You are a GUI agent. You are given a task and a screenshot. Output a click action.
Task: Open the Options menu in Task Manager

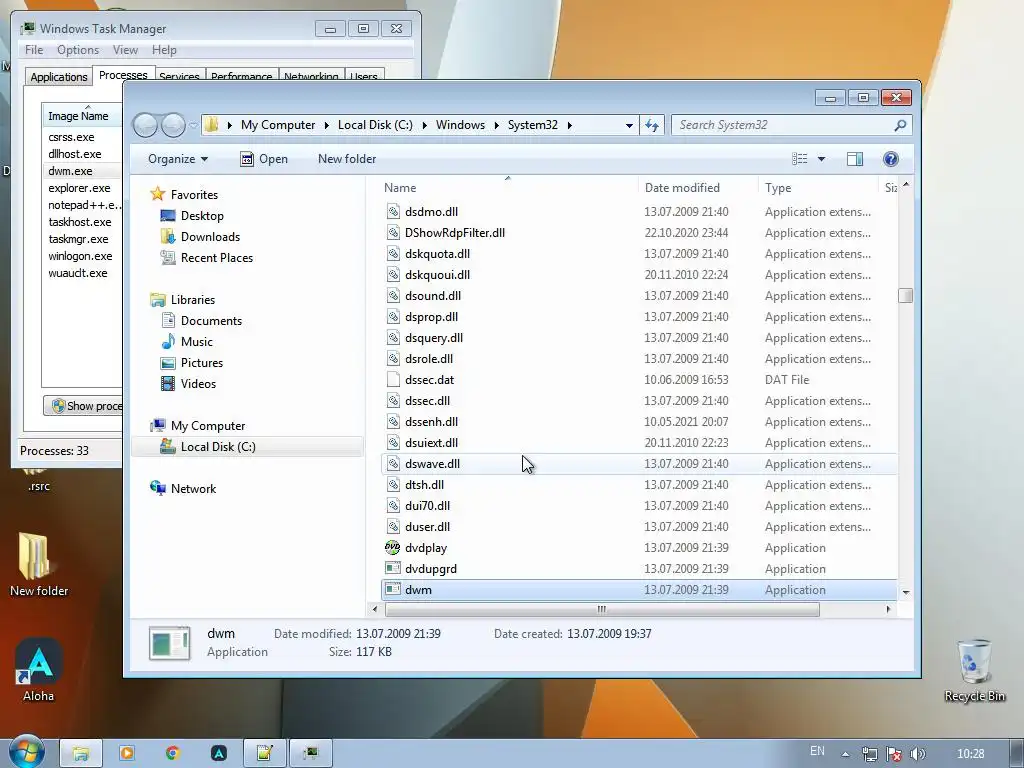coord(78,50)
